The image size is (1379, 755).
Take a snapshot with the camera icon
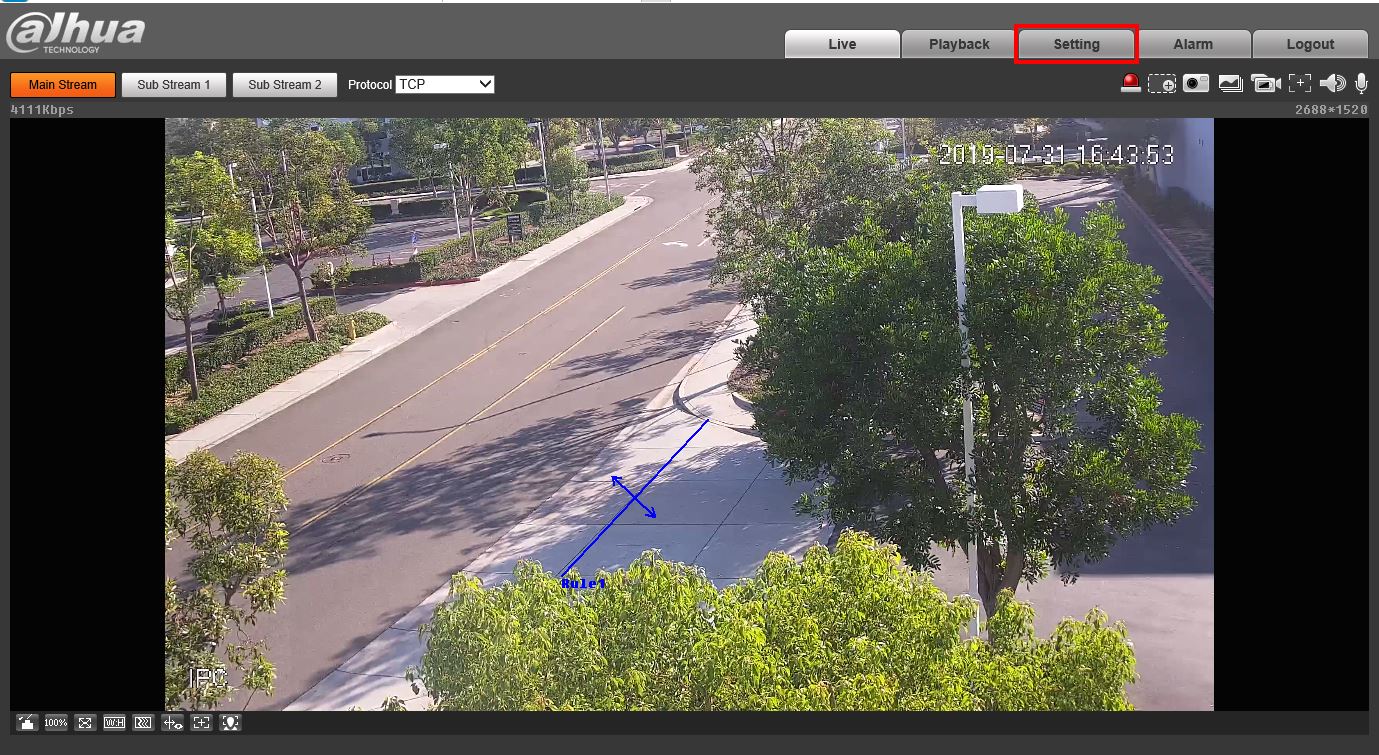(1196, 84)
